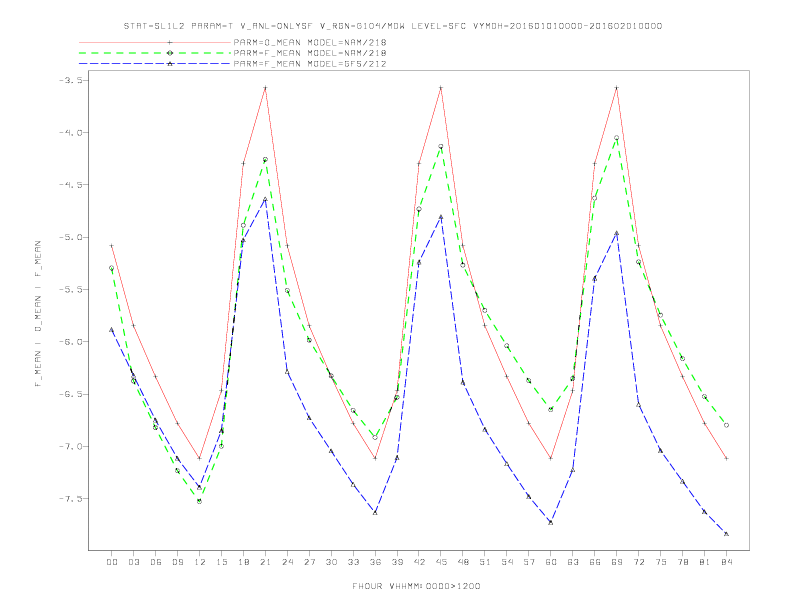Click x-axis tick label 42
Viewport: 792px width, 612px height.
(x=419, y=562)
